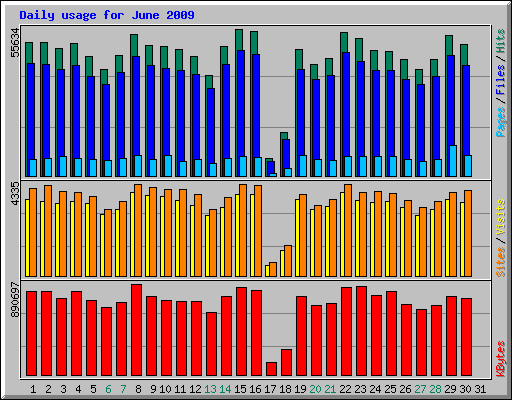
Task: Click the red KBytes bar for day 17
Action: [271, 369]
